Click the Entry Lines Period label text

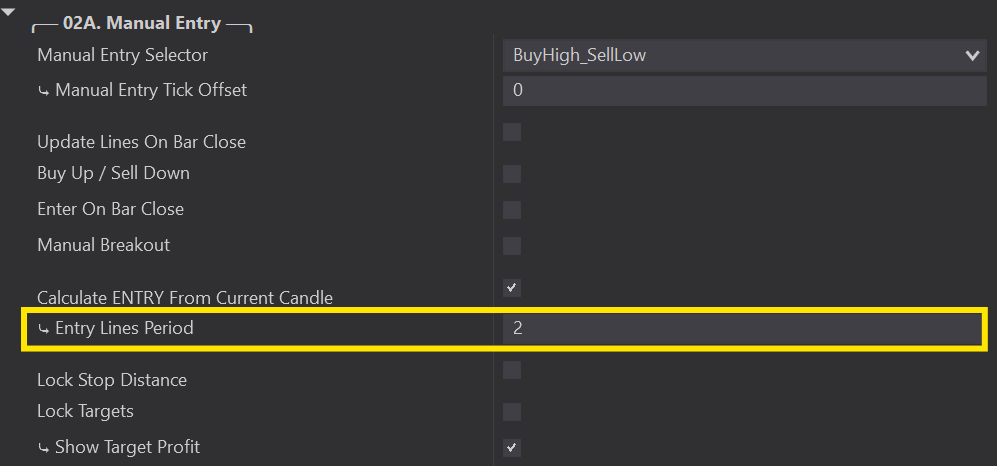124,328
